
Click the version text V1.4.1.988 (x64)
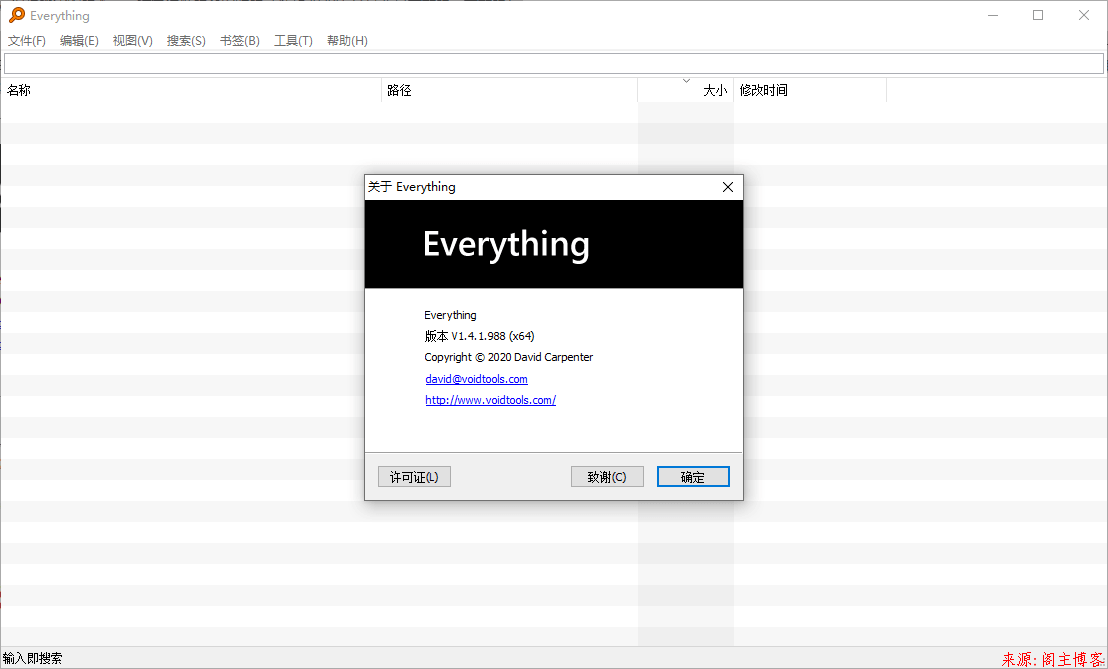point(493,336)
